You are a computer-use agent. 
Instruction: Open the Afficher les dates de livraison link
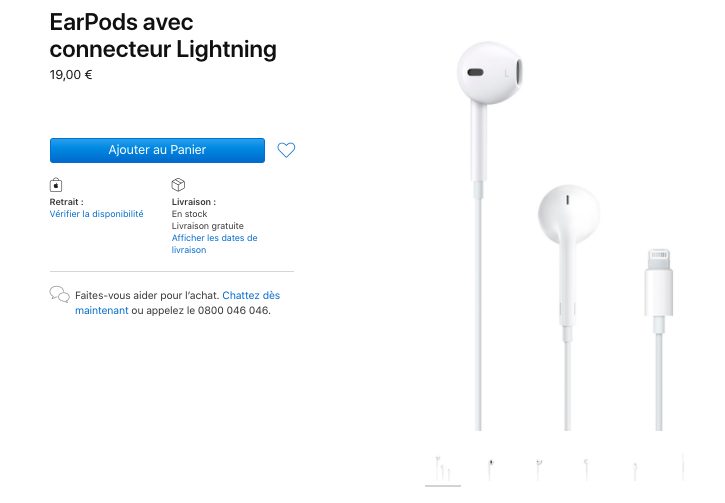[215, 244]
